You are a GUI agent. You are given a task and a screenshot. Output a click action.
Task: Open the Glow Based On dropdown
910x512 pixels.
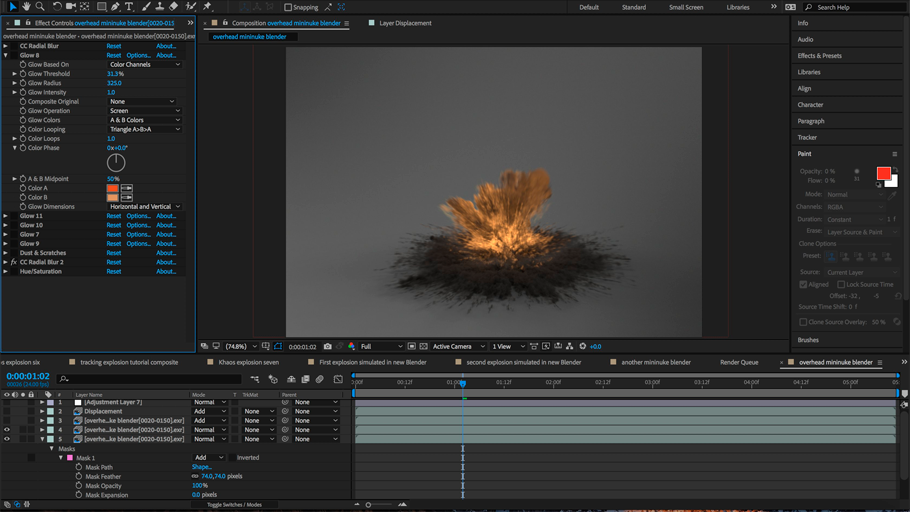[x=144, y=65]
